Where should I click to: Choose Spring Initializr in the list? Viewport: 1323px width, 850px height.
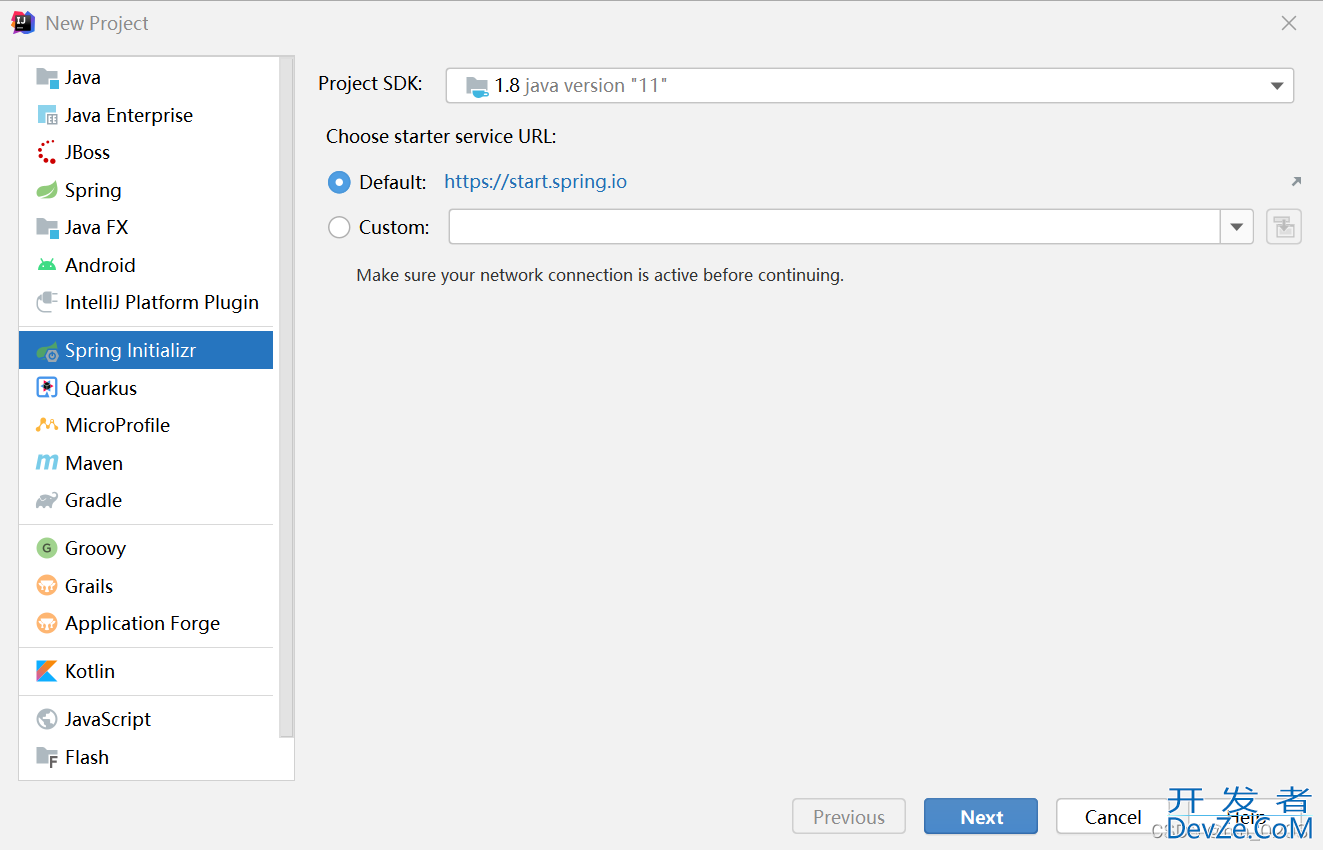[x=146, y=351]
